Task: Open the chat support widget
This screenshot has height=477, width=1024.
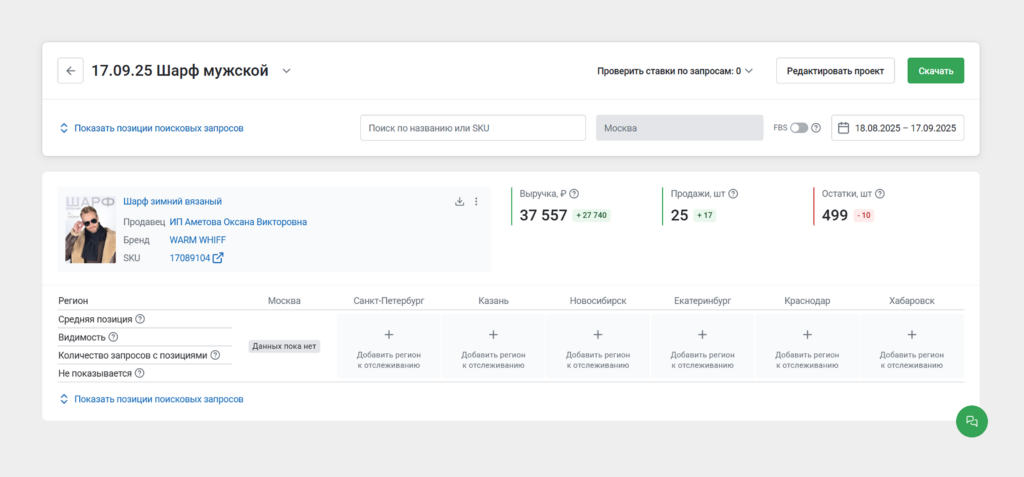Action: click(971, 421)
